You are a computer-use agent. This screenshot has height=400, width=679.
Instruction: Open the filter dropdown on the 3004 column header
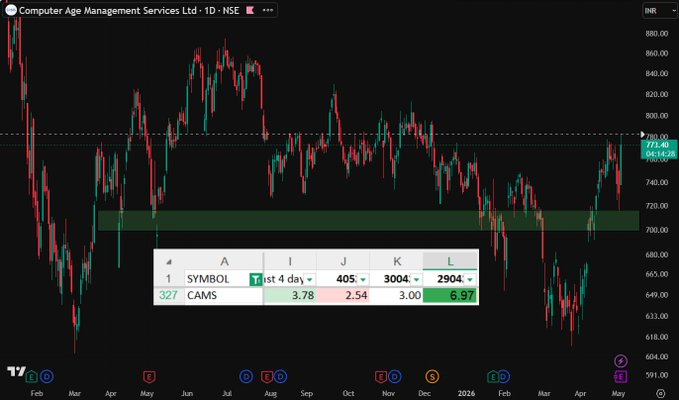click(416, 279)
